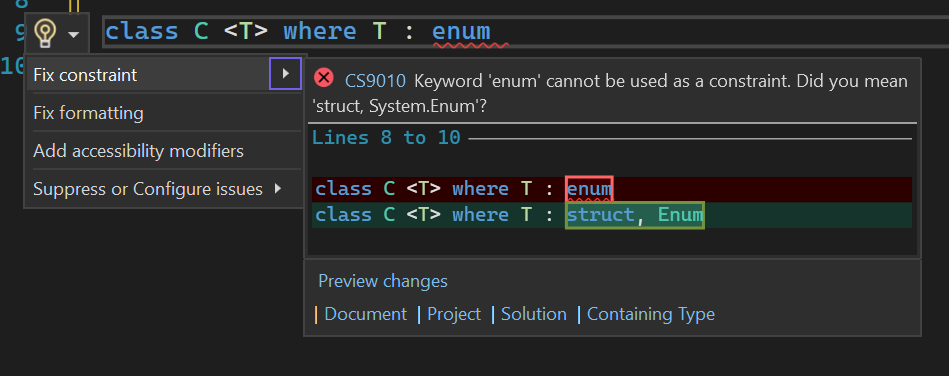The image size is (949, 376).
Task: Click the highlighted enum in removed line
Action: tap(589, 189)
